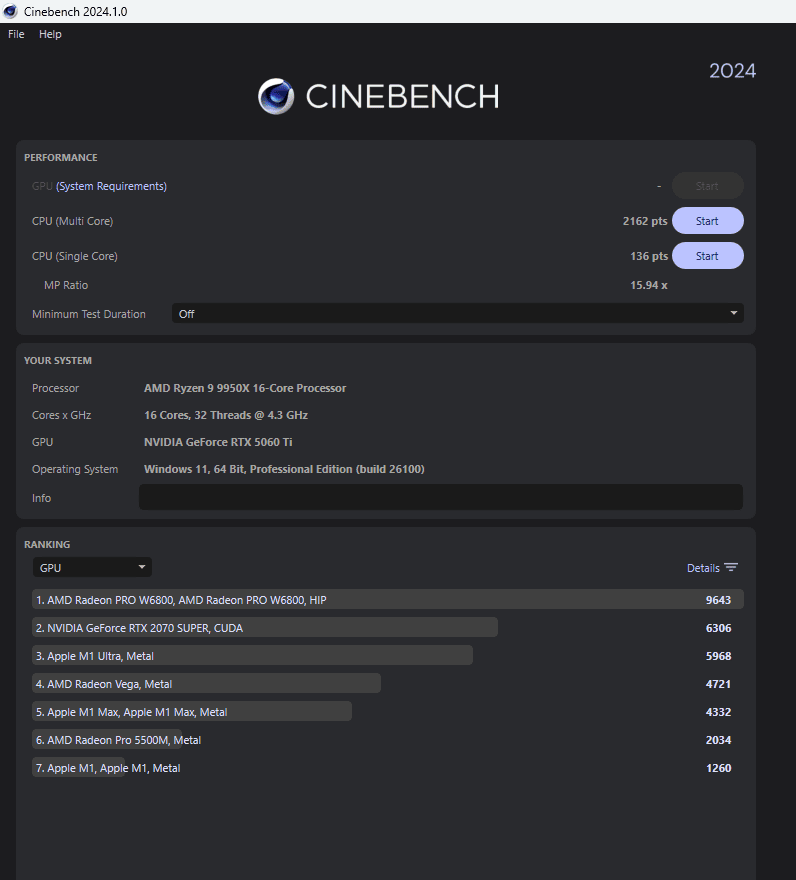Click the 5968 ranking score
796x880 pixels.
click(x=719, y=656)
